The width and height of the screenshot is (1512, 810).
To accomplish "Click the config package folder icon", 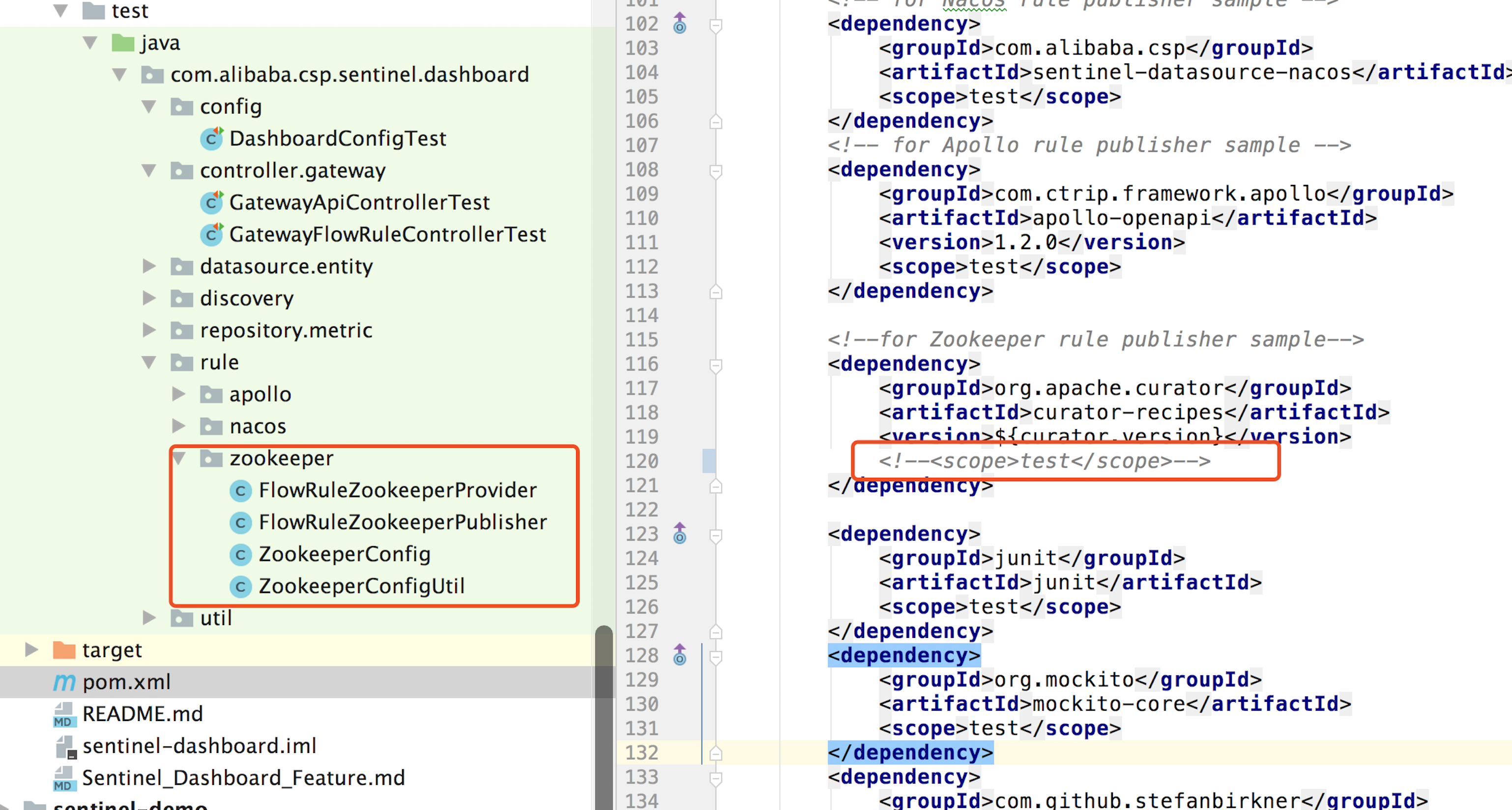I will point(182,107).
